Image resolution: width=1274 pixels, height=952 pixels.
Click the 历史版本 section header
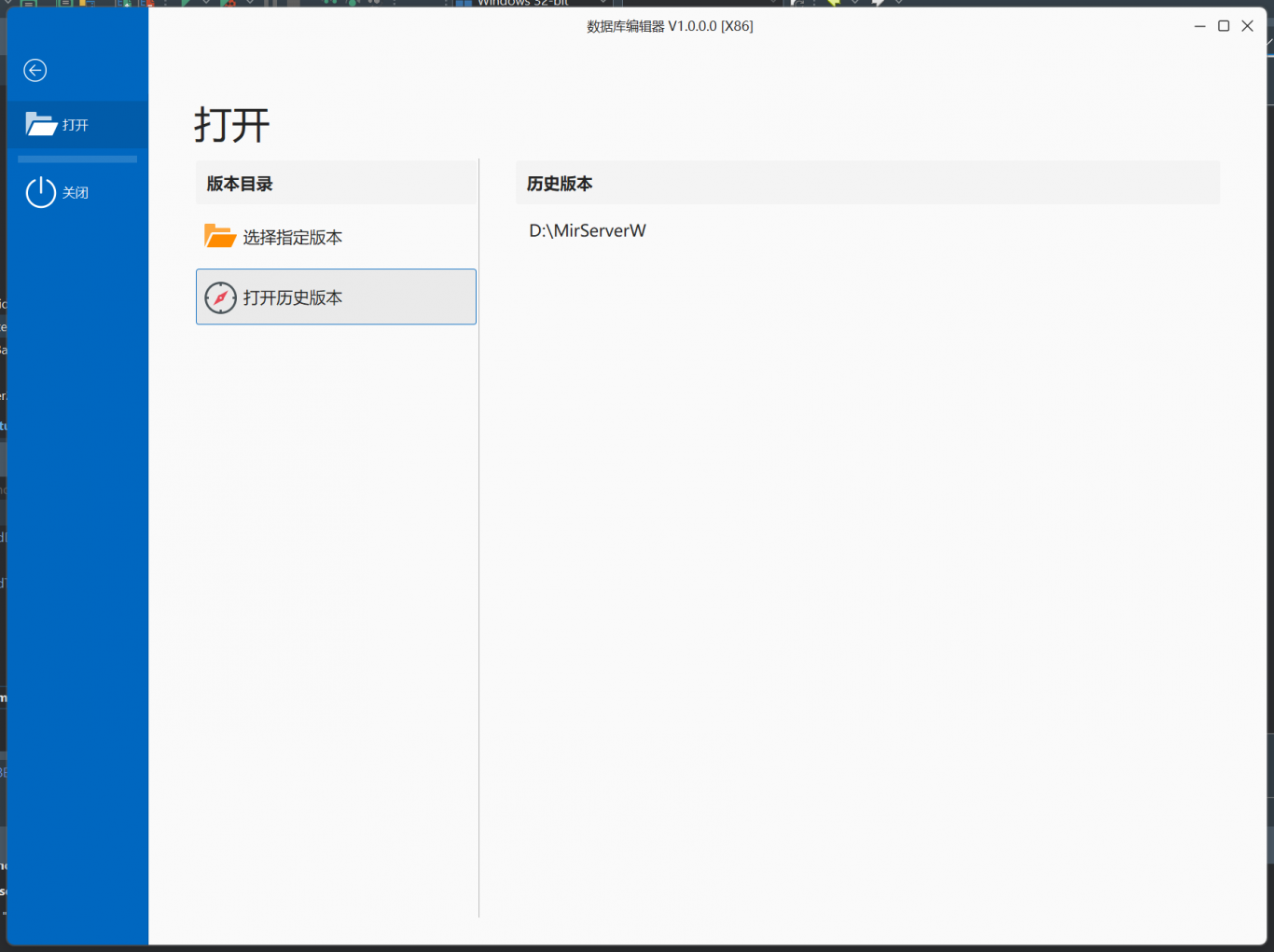[560, 184]
